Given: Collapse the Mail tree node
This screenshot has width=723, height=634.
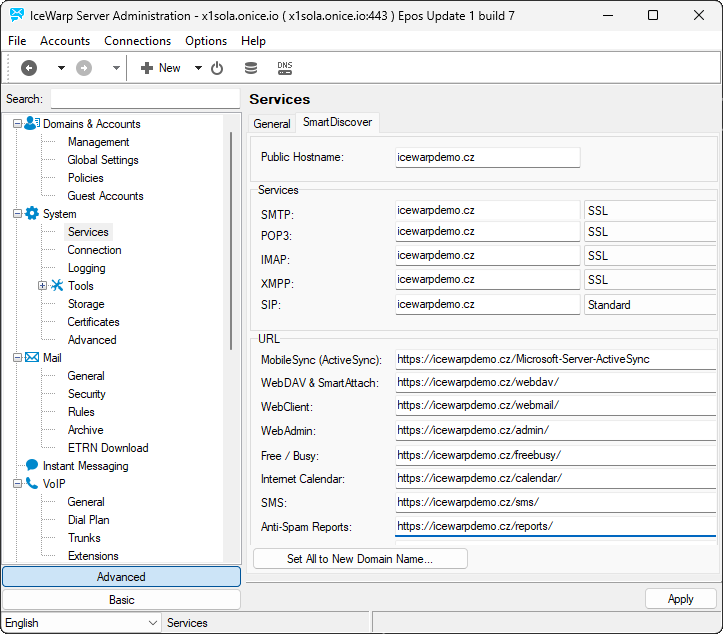Looking at the screenshot, I should coord(17,357).
